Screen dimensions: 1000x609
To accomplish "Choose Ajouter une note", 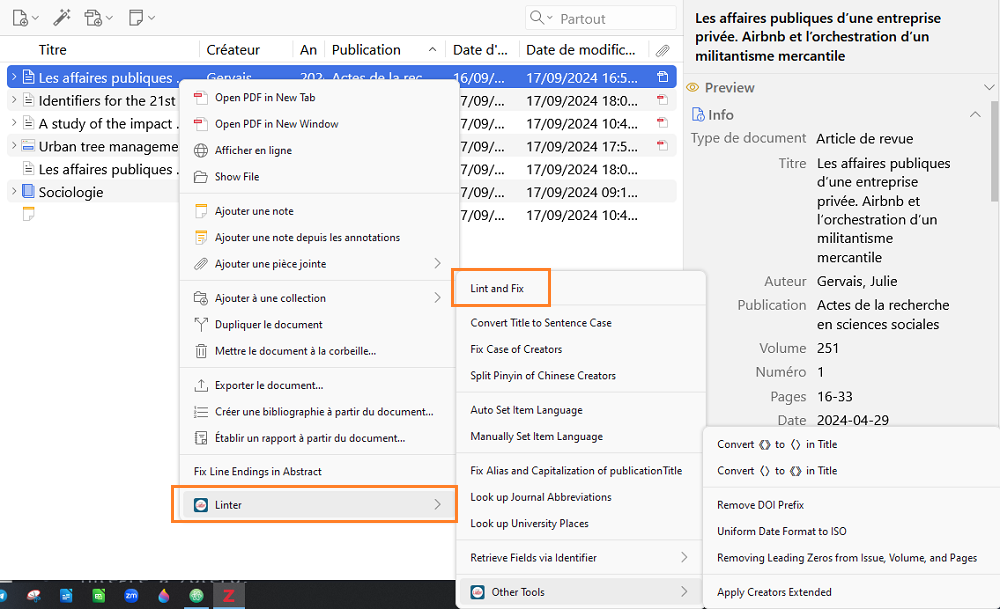I will click(254, 211).
